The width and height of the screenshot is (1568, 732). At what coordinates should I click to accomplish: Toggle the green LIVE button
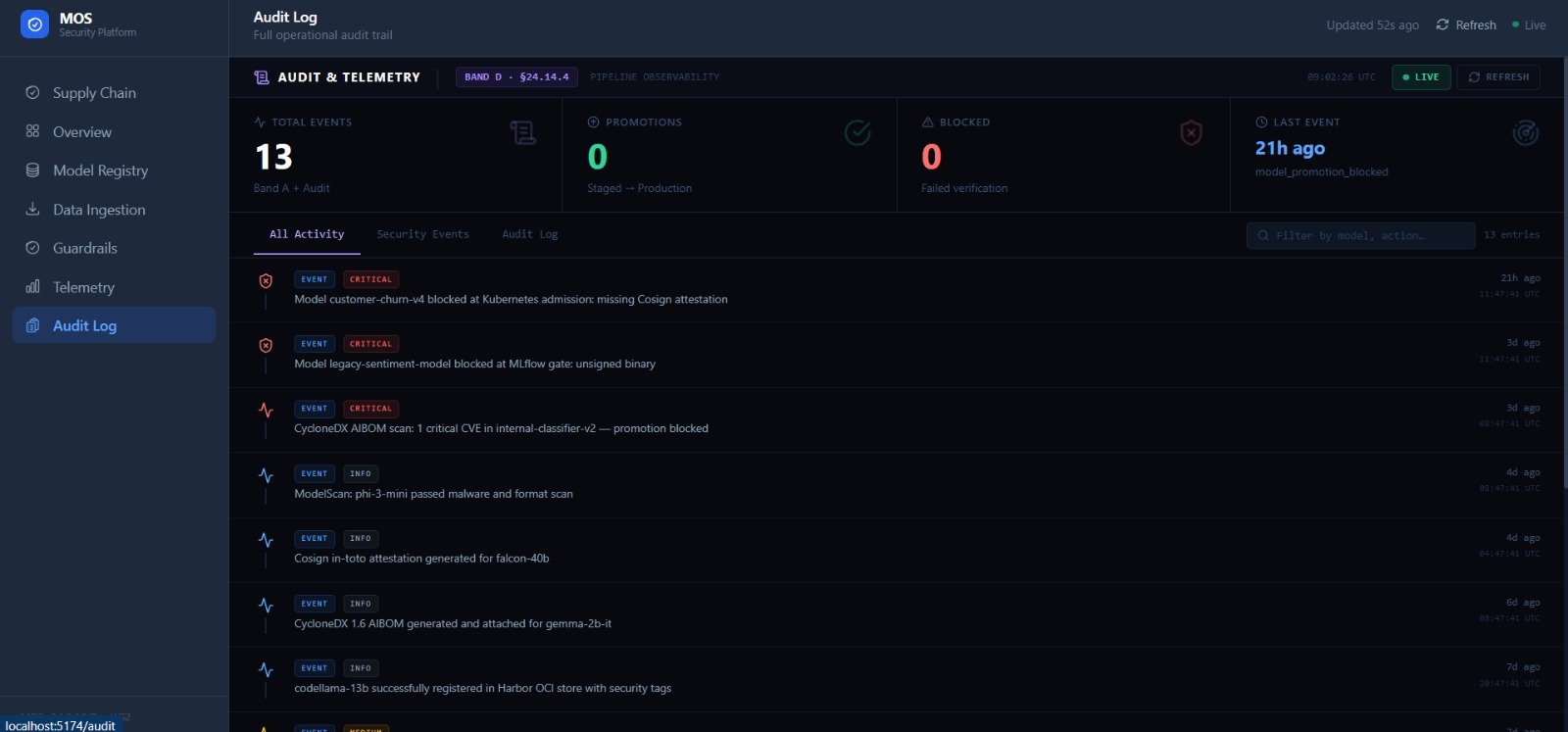point(1421,77)
